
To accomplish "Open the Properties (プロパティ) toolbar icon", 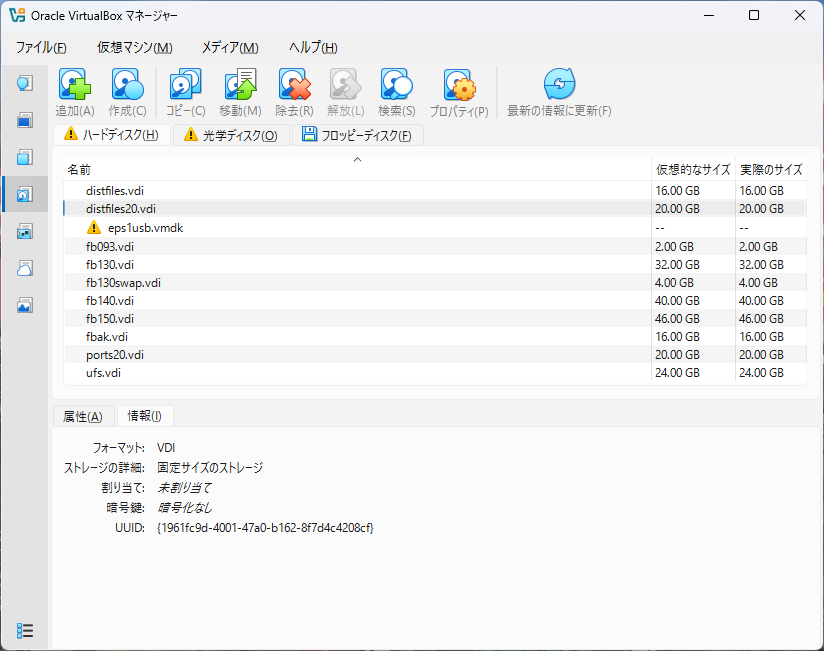I will click(459, 85).
